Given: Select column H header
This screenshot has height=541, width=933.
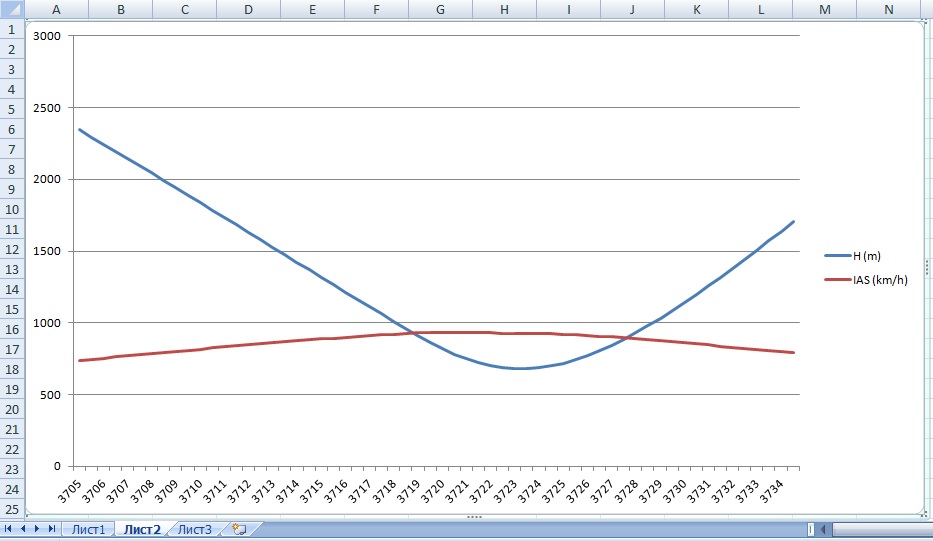Looking at the screenshot, I should pos(504,10).
